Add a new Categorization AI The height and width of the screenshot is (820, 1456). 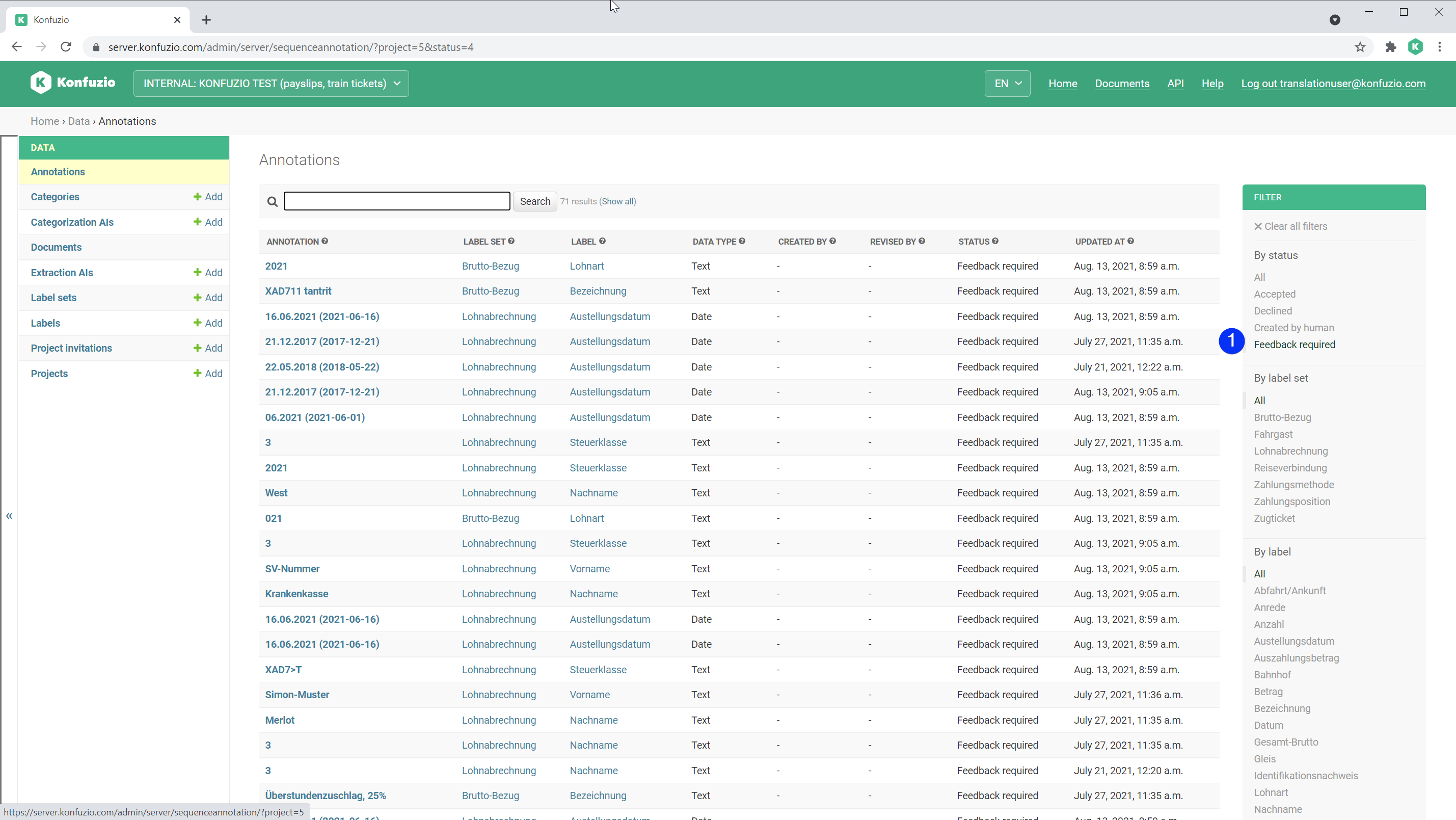(208, 222)
